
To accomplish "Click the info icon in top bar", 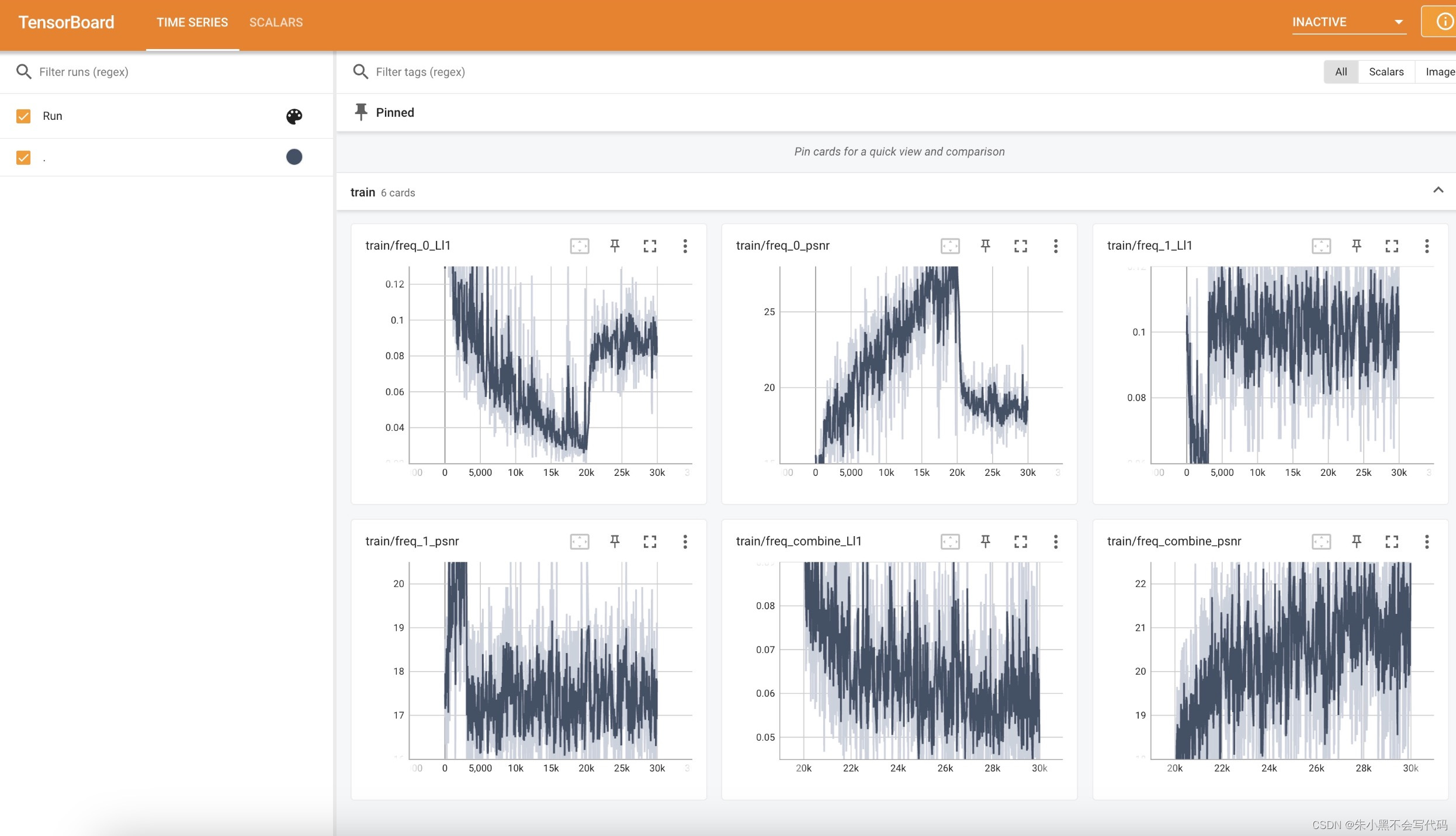I will point(1444,22).
